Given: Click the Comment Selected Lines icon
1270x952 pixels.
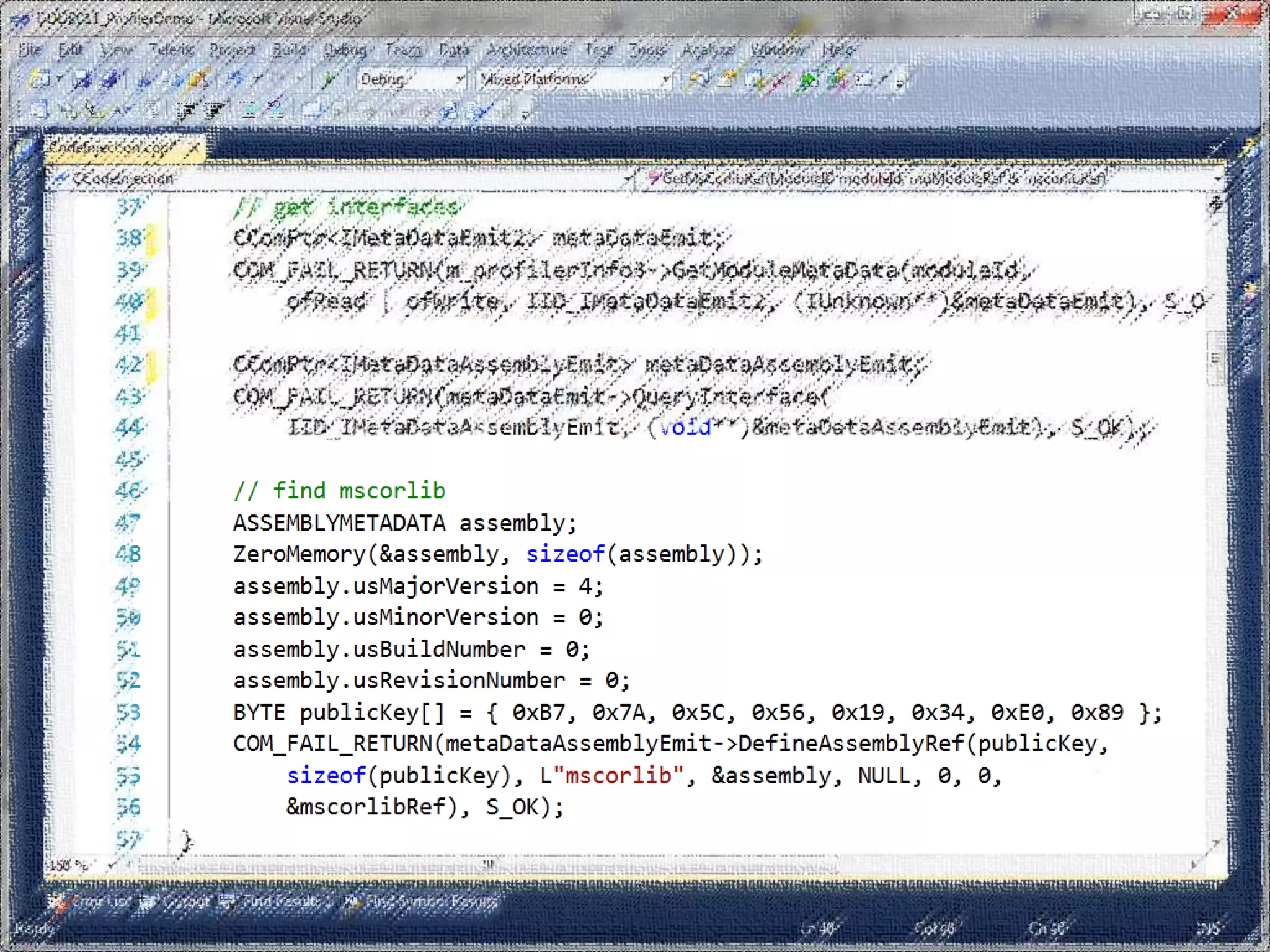Looking at the screenshot, I should pos(250,111).
